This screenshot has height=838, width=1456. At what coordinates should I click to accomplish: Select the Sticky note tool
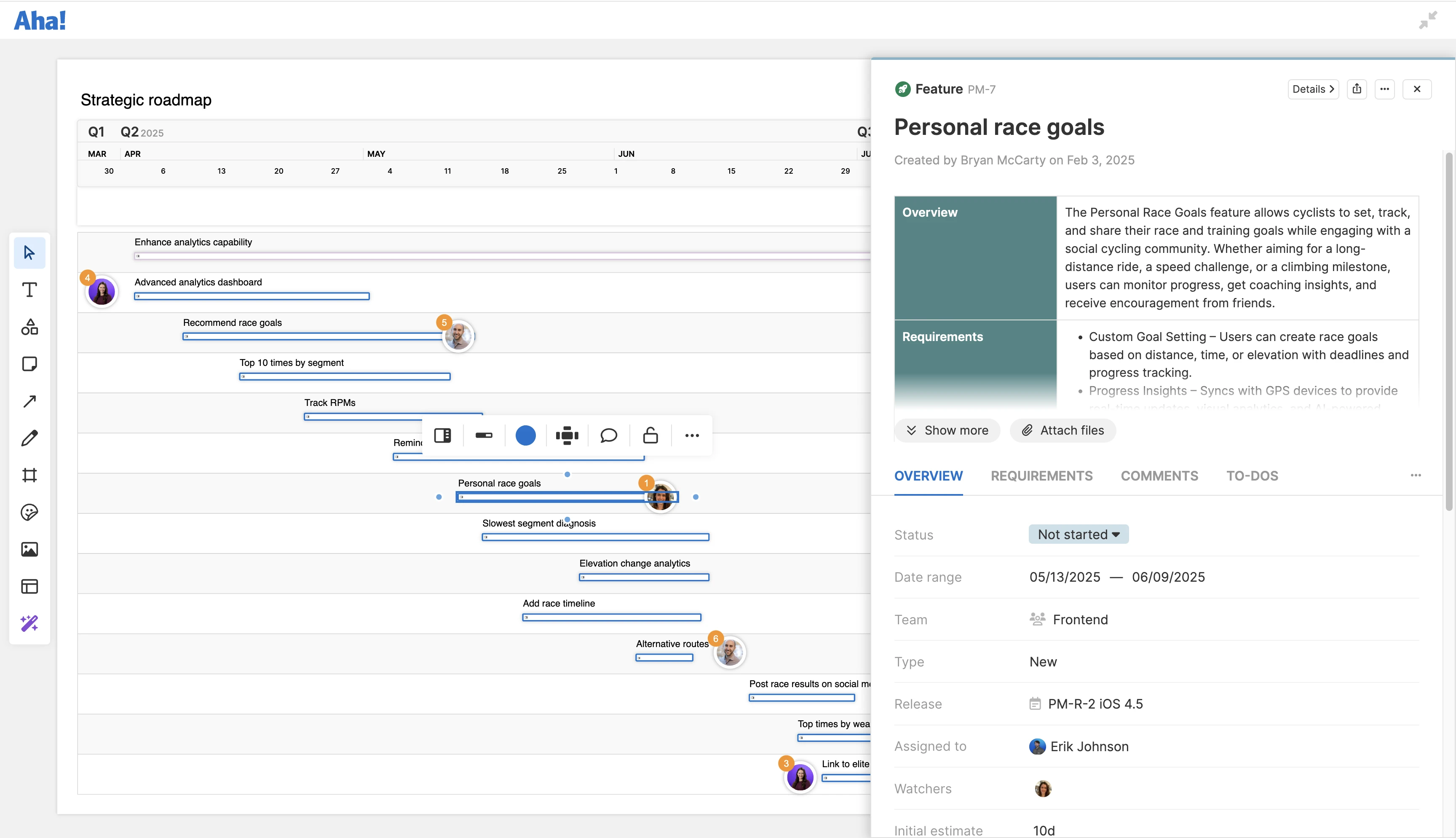pos(29,364)
